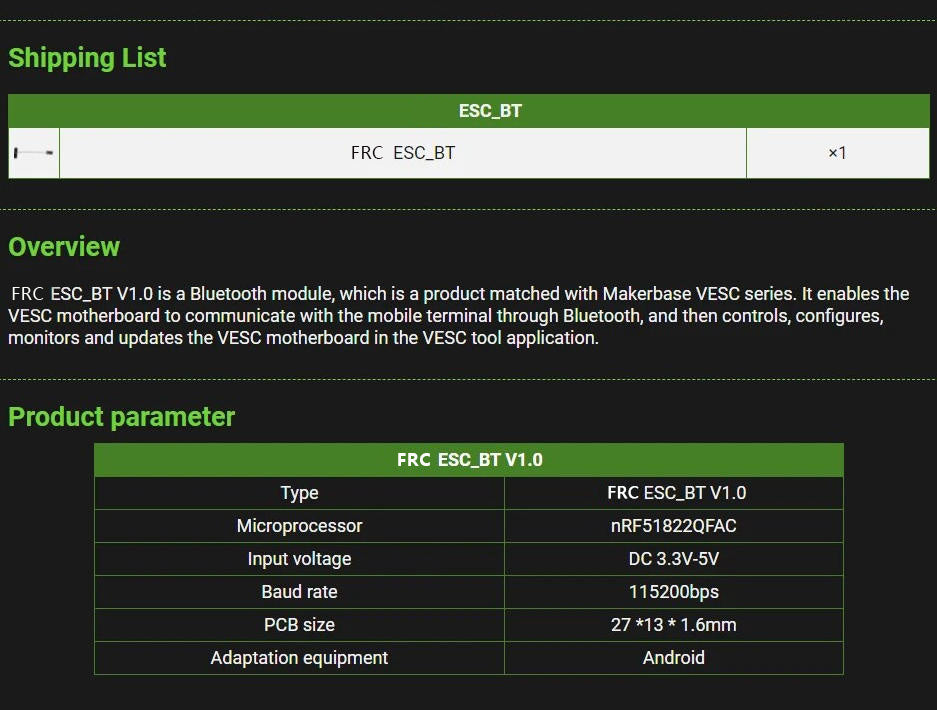This screenshot has width=937, height=710.
Task: Click the PCB size label cell
Action: [299, 625]
